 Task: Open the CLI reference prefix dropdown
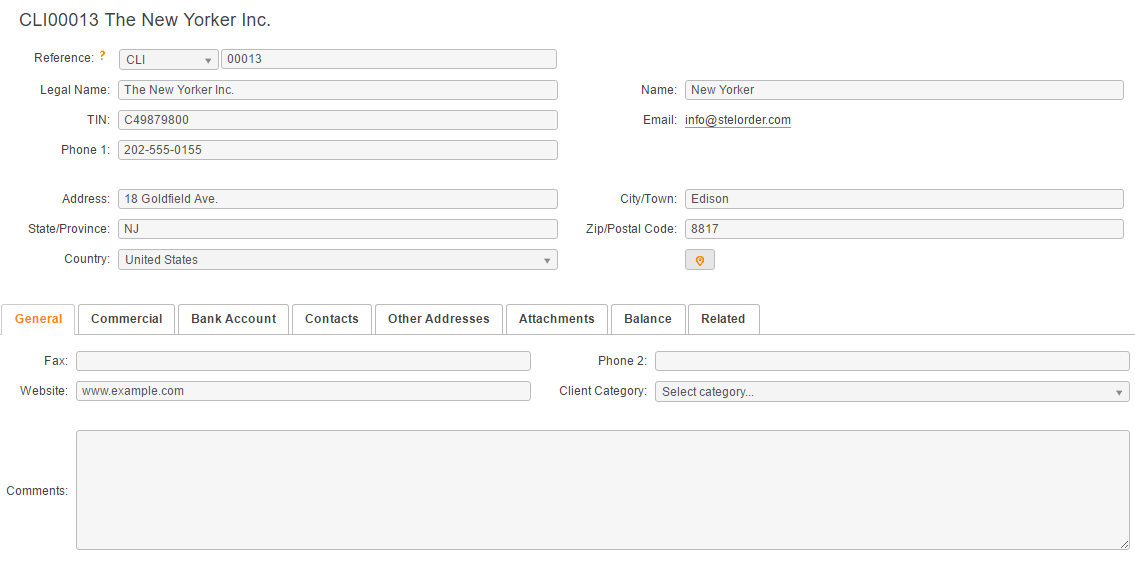169,59
